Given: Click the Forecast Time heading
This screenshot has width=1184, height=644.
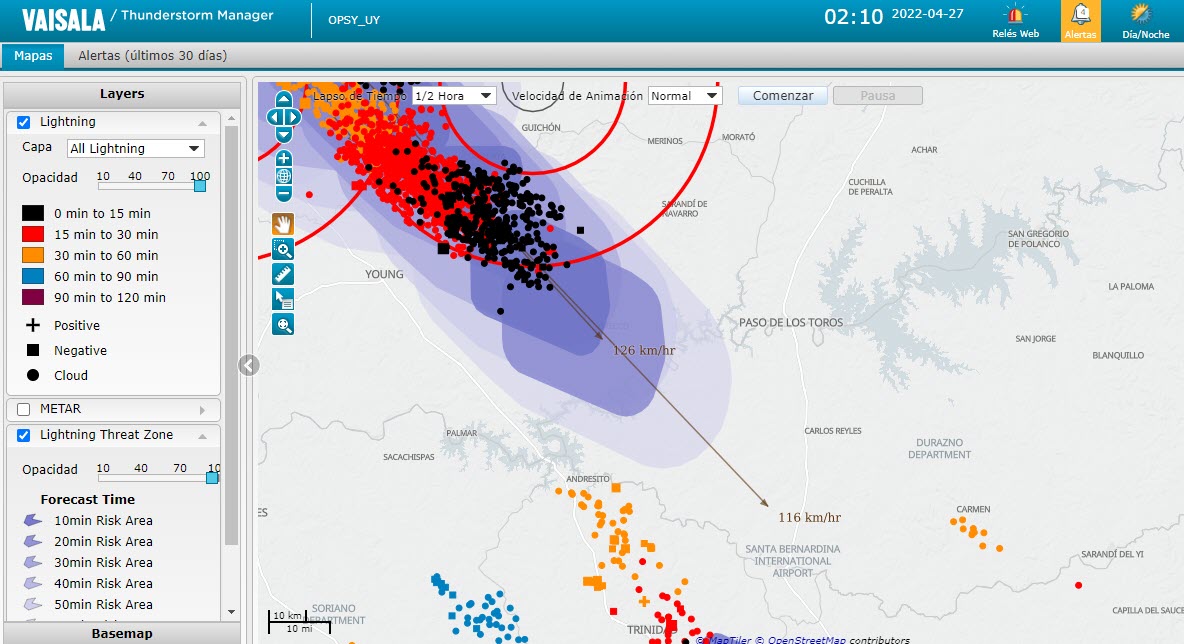Looking at the screenshot, I should [88, 499].
